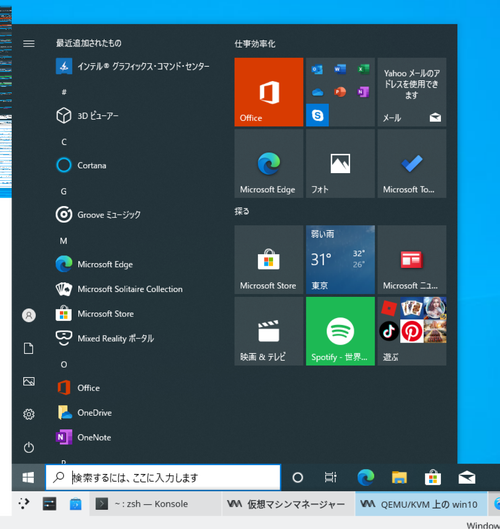Open Pictures from Start sidebar
500x529 pixels.
coord(29,382)
